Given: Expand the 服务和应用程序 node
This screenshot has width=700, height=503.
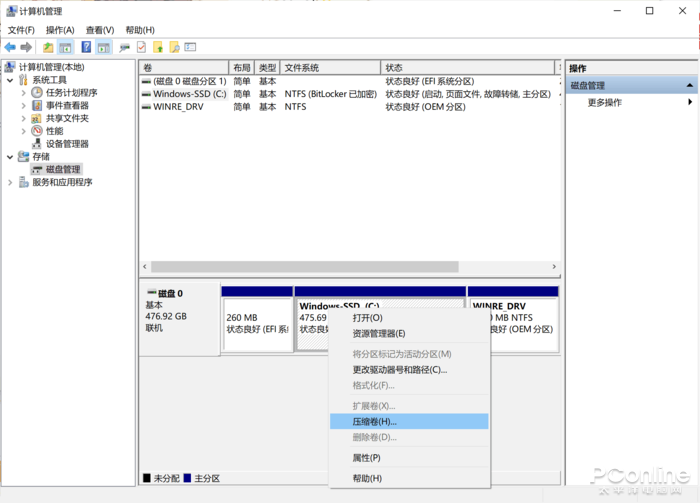Looking at the screenshot, I should tap(10, 183).
